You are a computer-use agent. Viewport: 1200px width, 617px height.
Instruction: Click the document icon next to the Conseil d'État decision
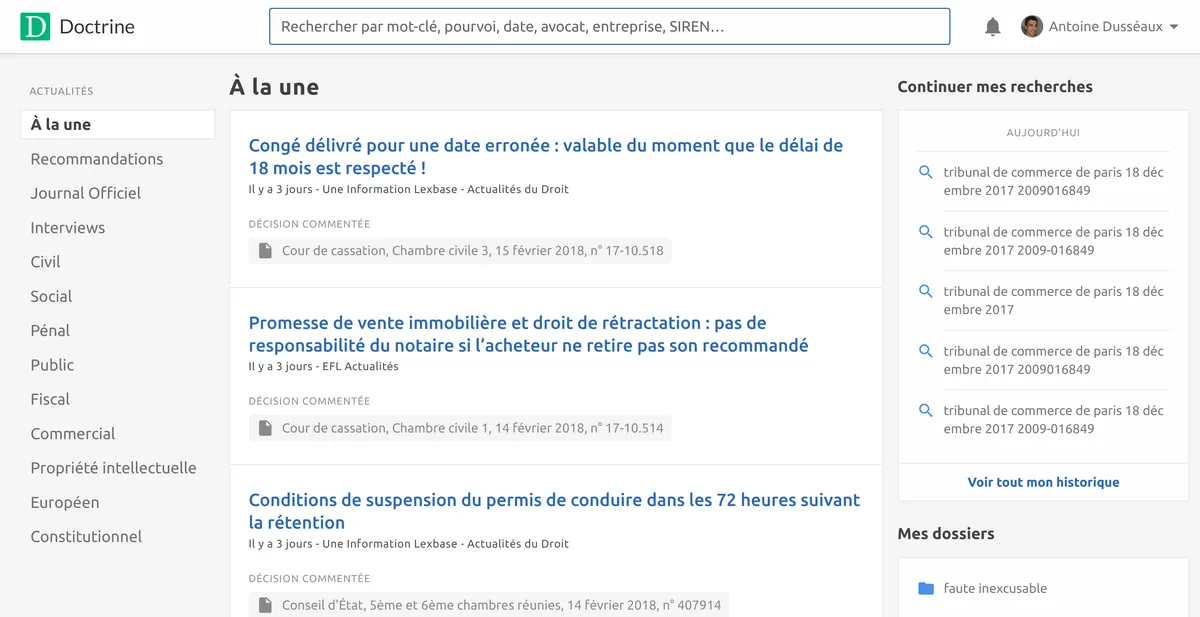click(x=264, y=604)
